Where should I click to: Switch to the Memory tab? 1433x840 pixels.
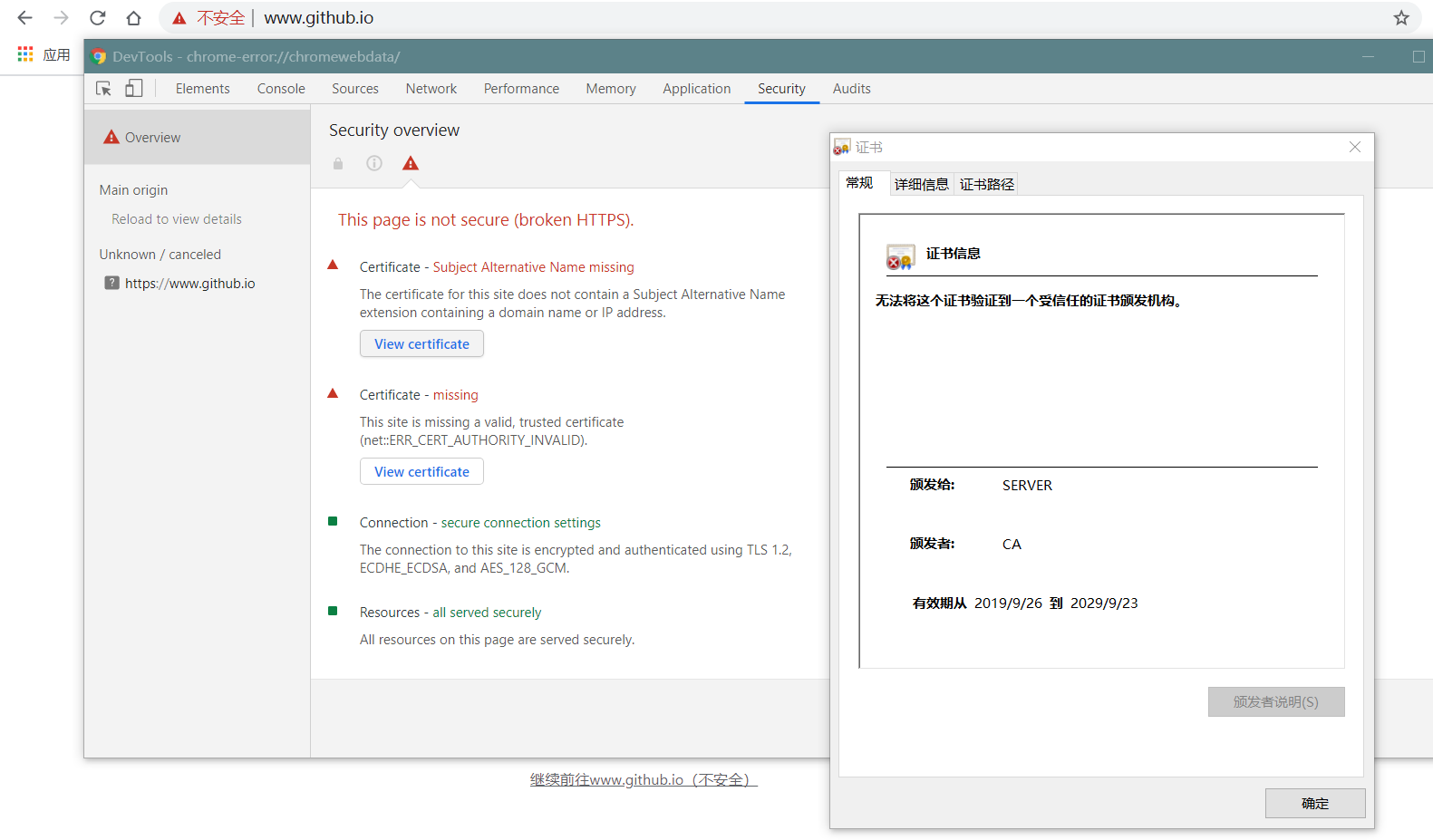(x=611, y=89)
